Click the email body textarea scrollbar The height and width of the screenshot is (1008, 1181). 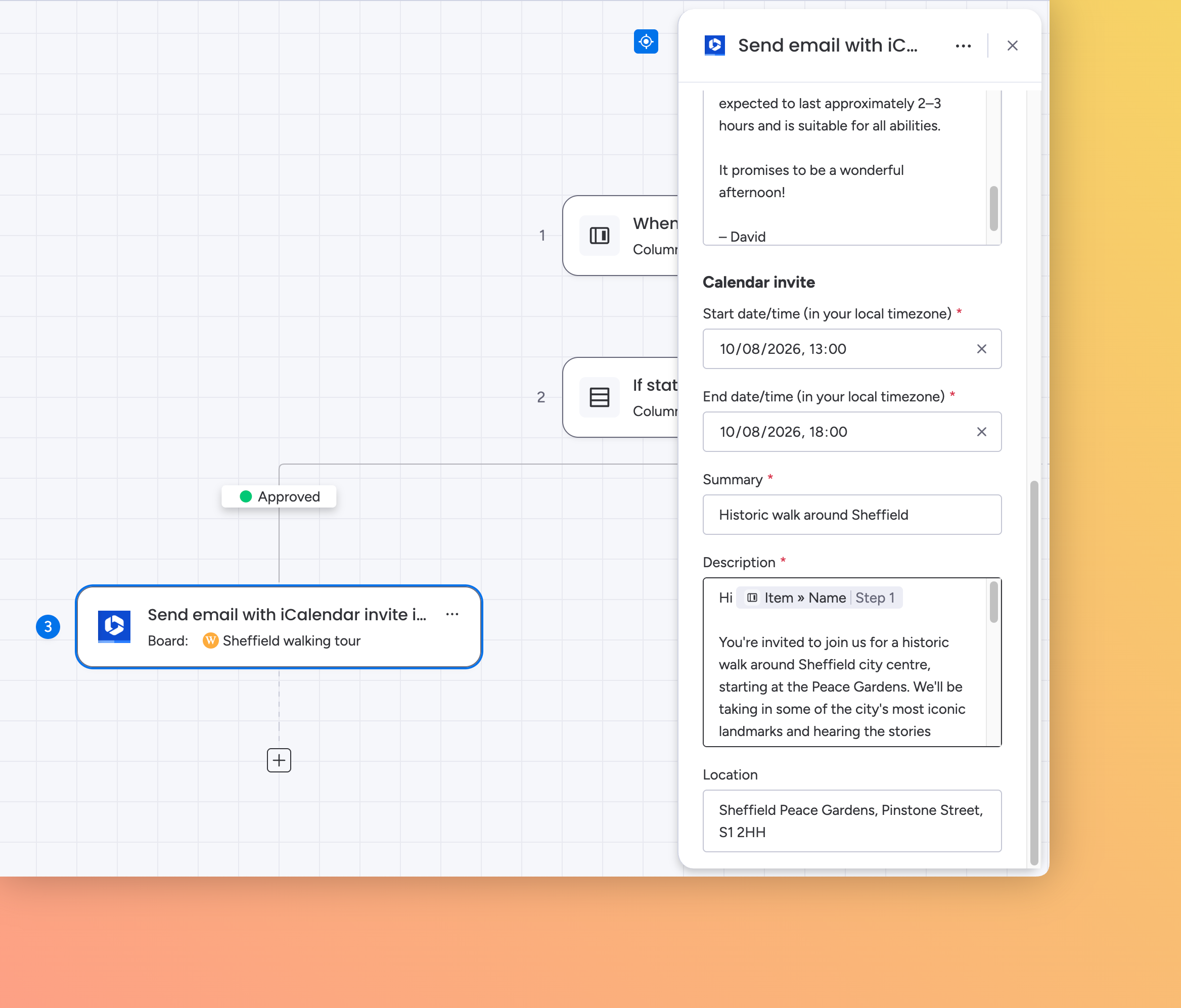coord(993,209)
